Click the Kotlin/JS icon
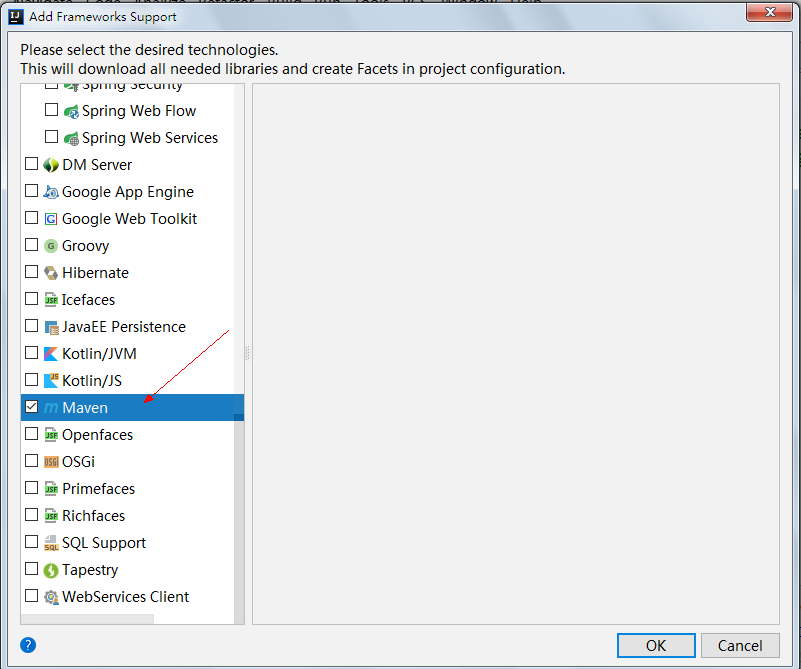The width and height of the screenshot is (801, 669). point(51,381)
